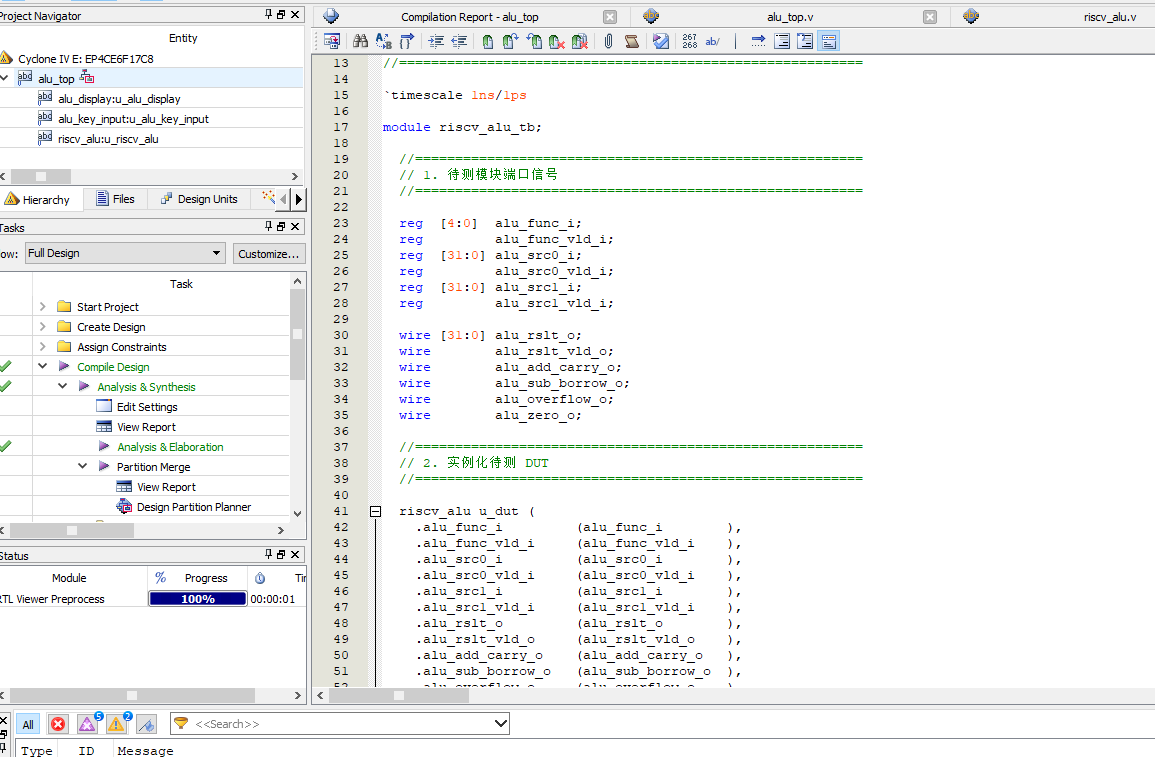The width and height of the screenshot is (1155, 757).
Task: Close the alu_top.v tab
Action: click(x=930, y=16)
